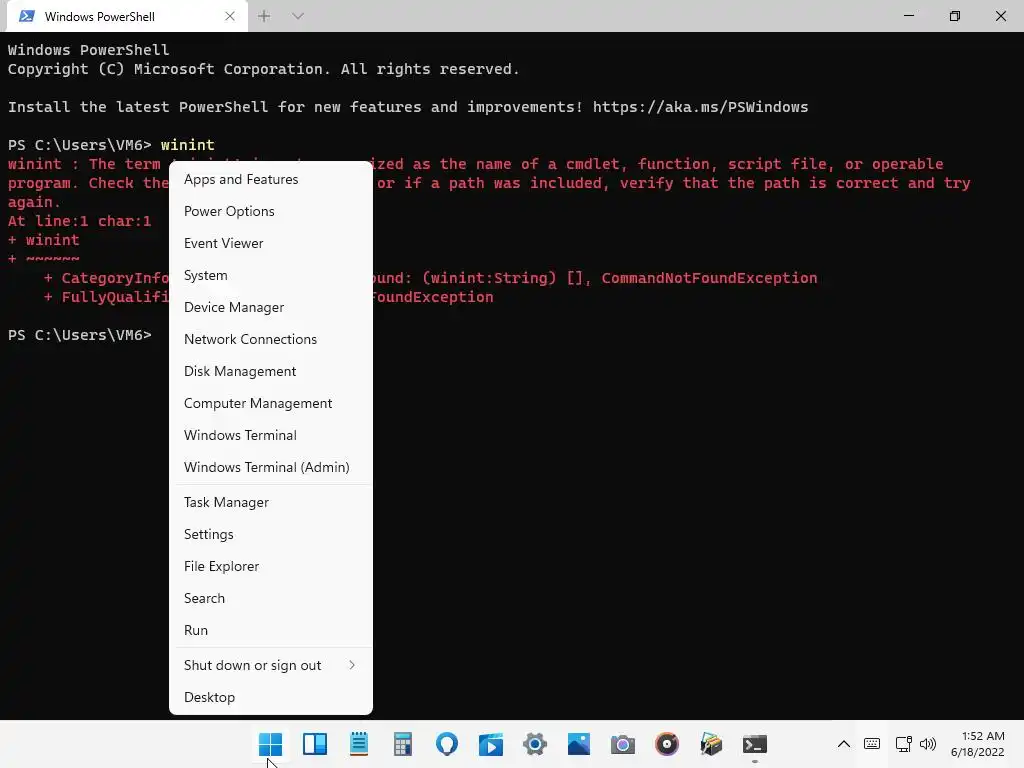Image resolution: width=1024 pixels, height=768 pixels.
Task: Click the Windows Terminal taskbar icon
Action: tap(755, 744)
